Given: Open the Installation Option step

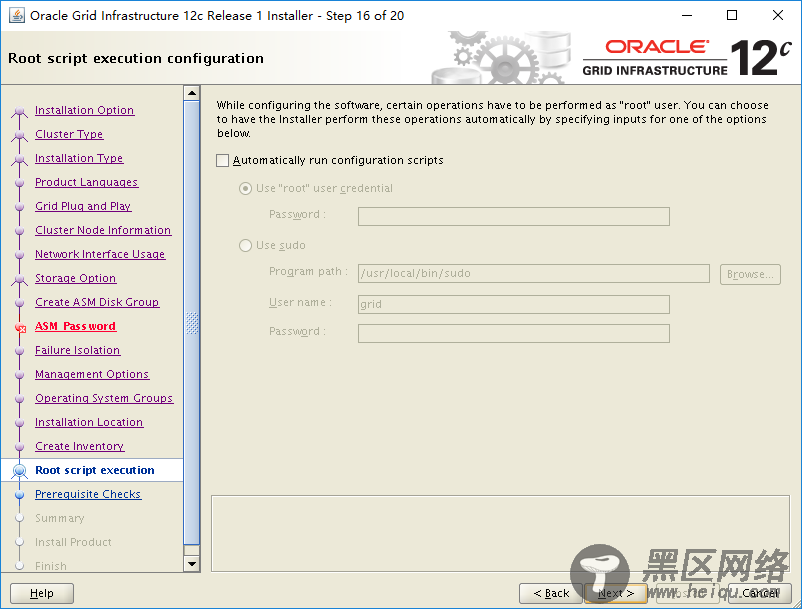Looking at the screenshot, I should pos(84,110).
